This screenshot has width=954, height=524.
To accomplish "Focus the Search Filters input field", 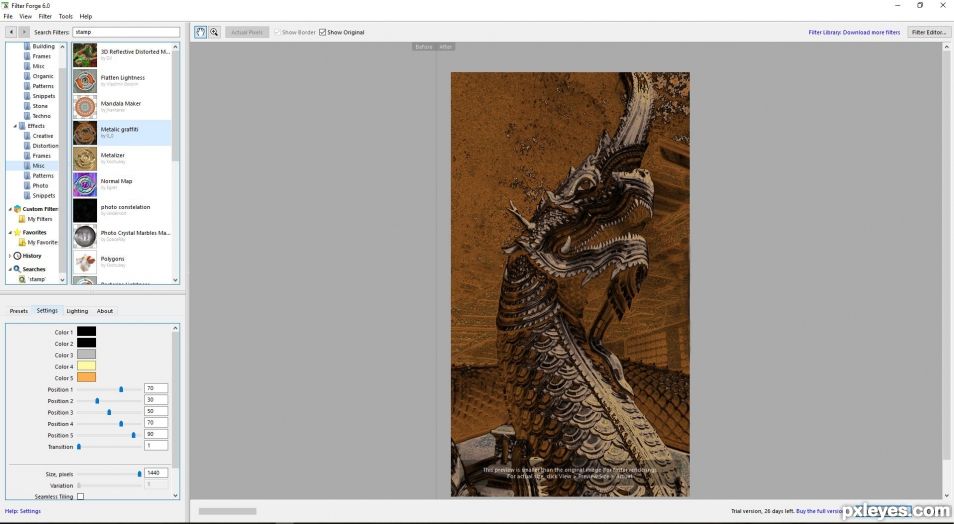I will pos(127,32).
